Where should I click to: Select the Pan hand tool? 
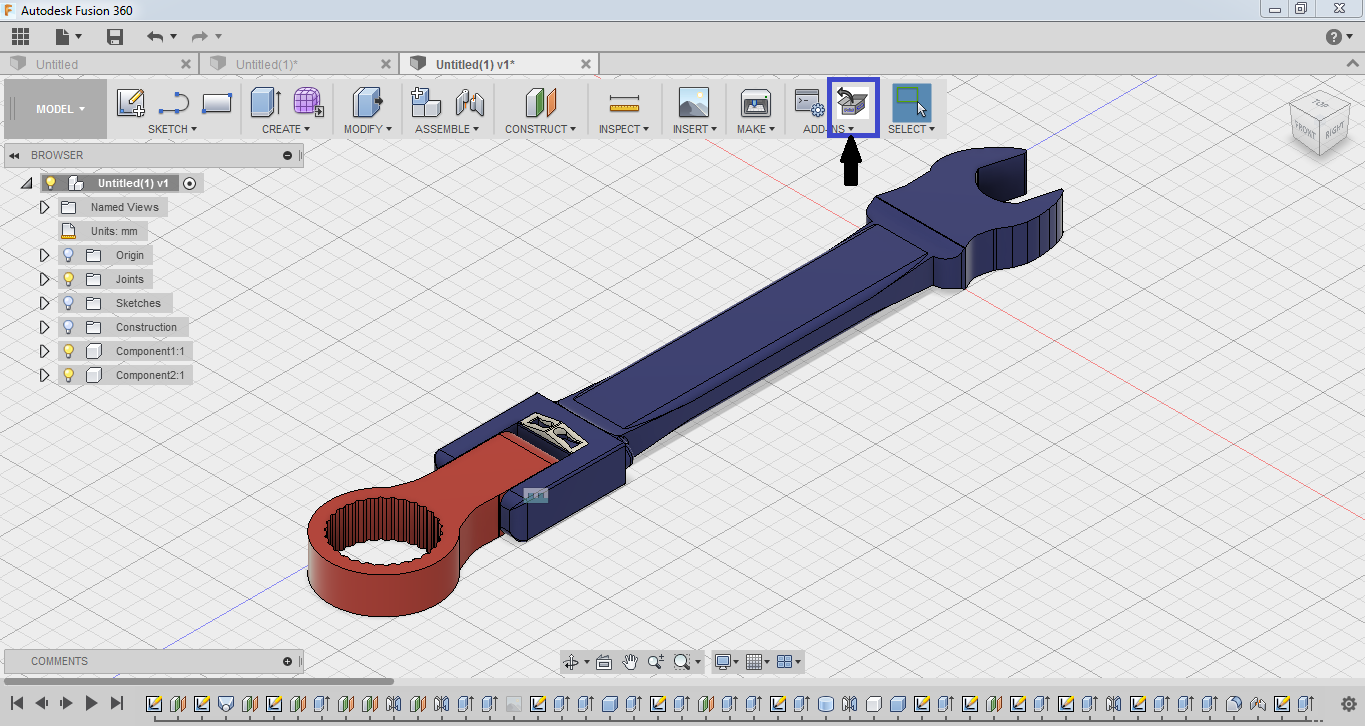(x=630, y=662)
